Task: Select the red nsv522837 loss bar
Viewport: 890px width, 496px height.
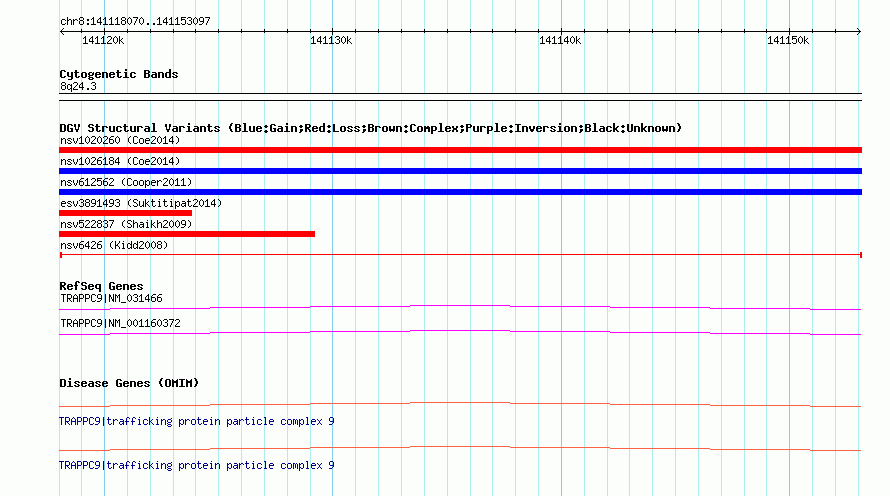Action: coord(187,234)
